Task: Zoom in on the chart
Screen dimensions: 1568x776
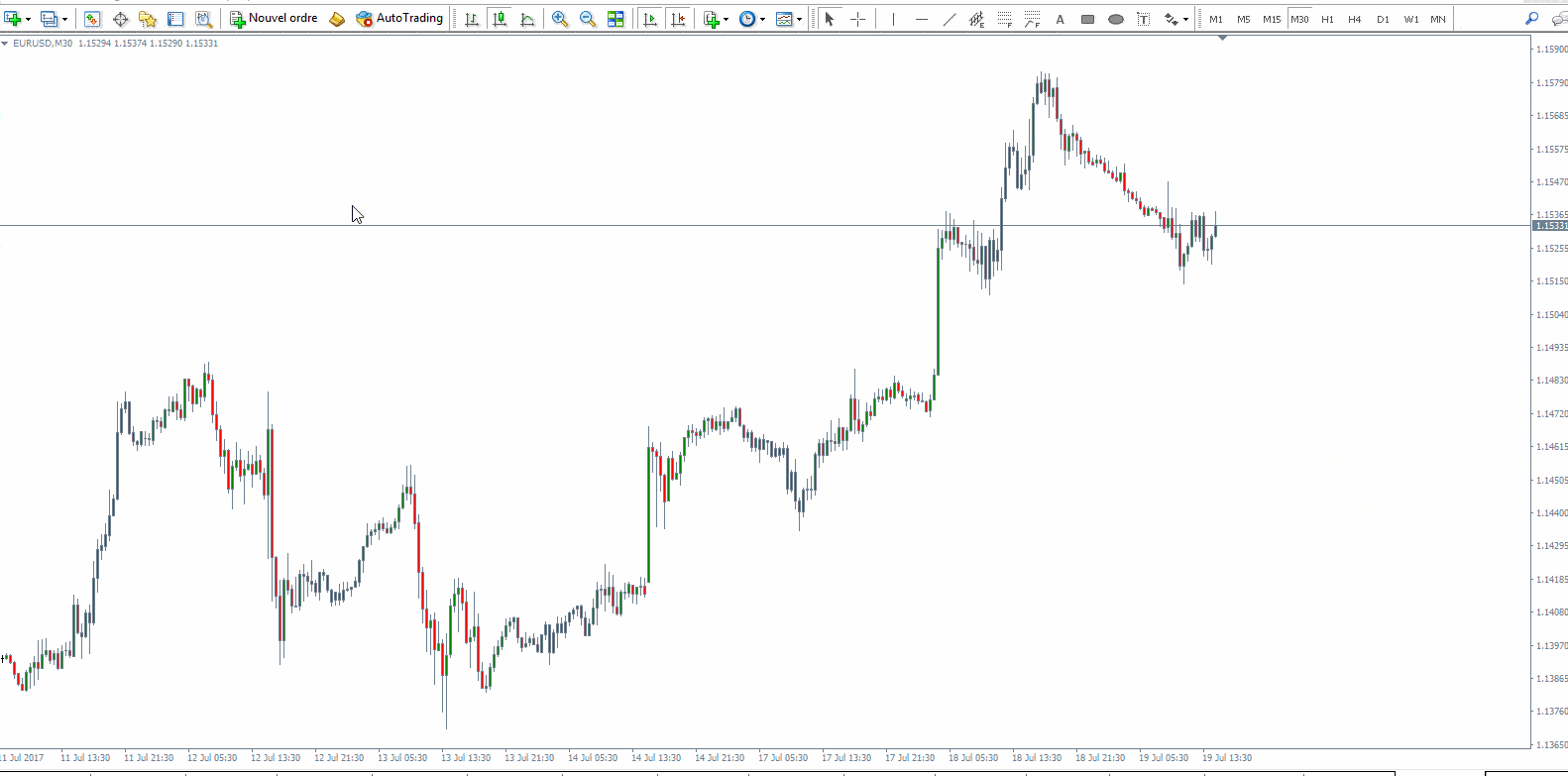Action: click(x=560, y=19)
